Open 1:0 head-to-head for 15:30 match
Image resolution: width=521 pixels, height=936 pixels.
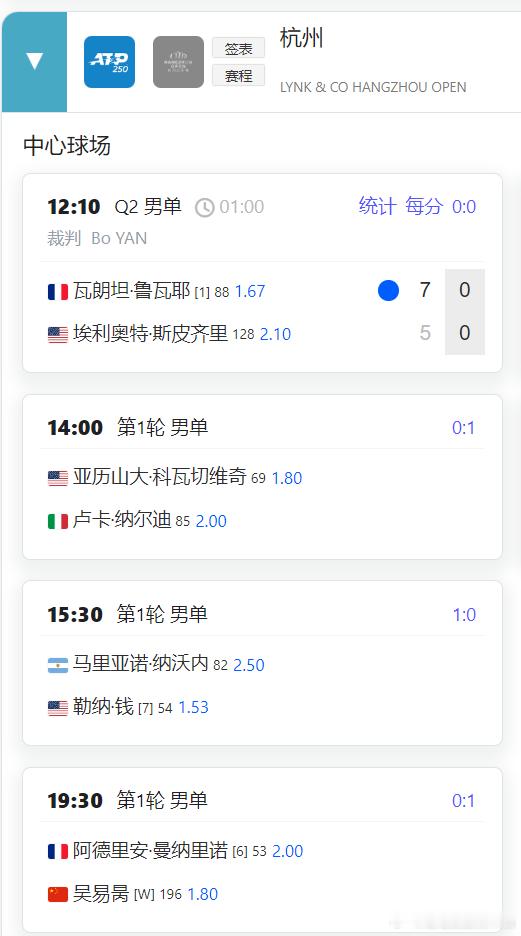coord(464,615)
